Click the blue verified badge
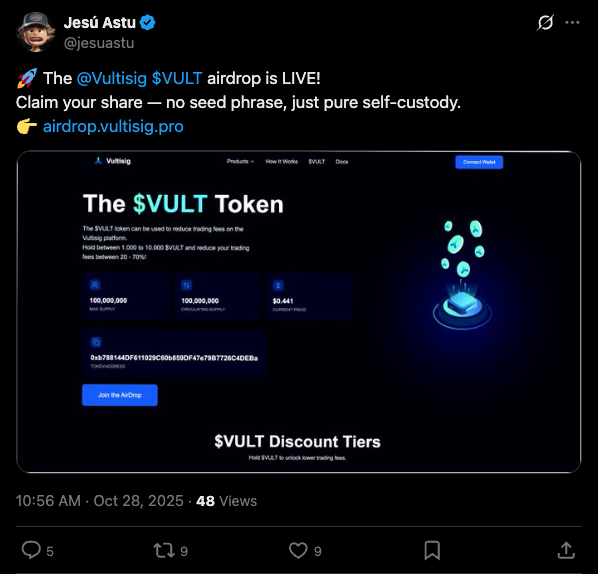This screenshot has height=574, width=598. [x=147, y=23]
